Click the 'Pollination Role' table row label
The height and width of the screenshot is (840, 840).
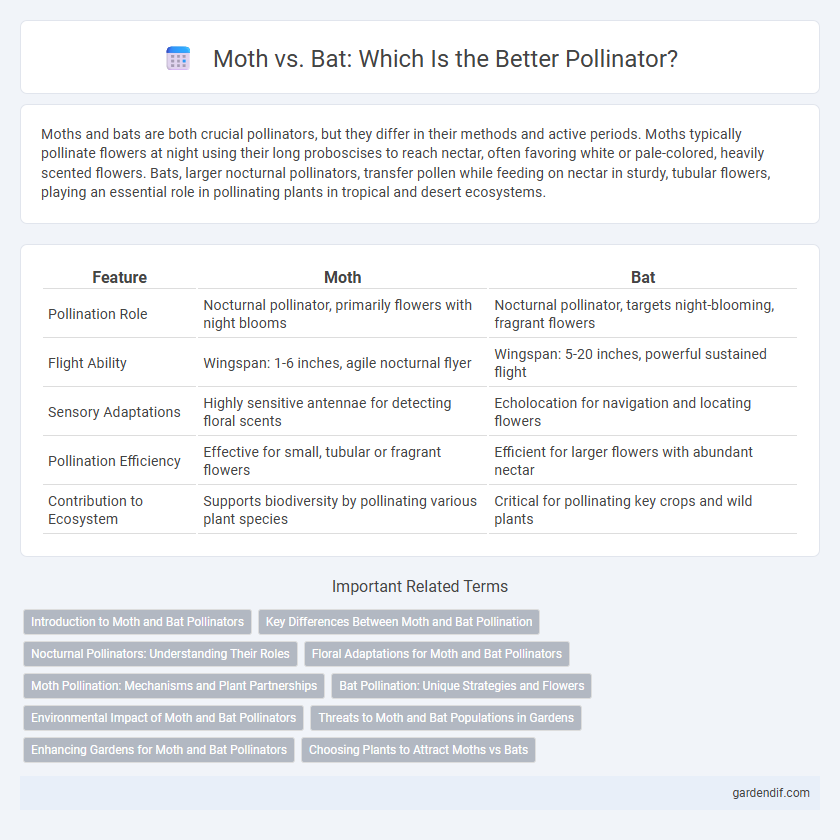pos(98,314)
